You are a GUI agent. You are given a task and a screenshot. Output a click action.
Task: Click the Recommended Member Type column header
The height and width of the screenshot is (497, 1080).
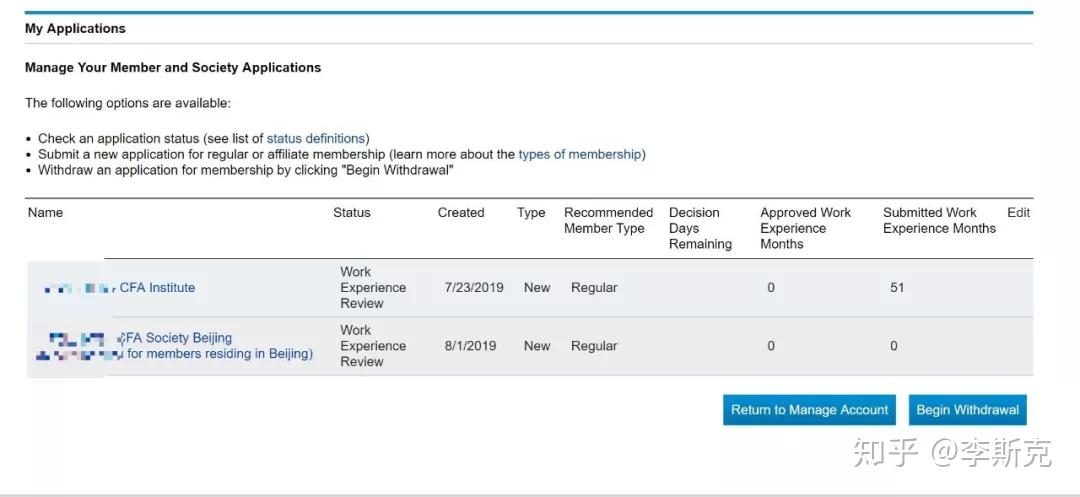point(608,221)
